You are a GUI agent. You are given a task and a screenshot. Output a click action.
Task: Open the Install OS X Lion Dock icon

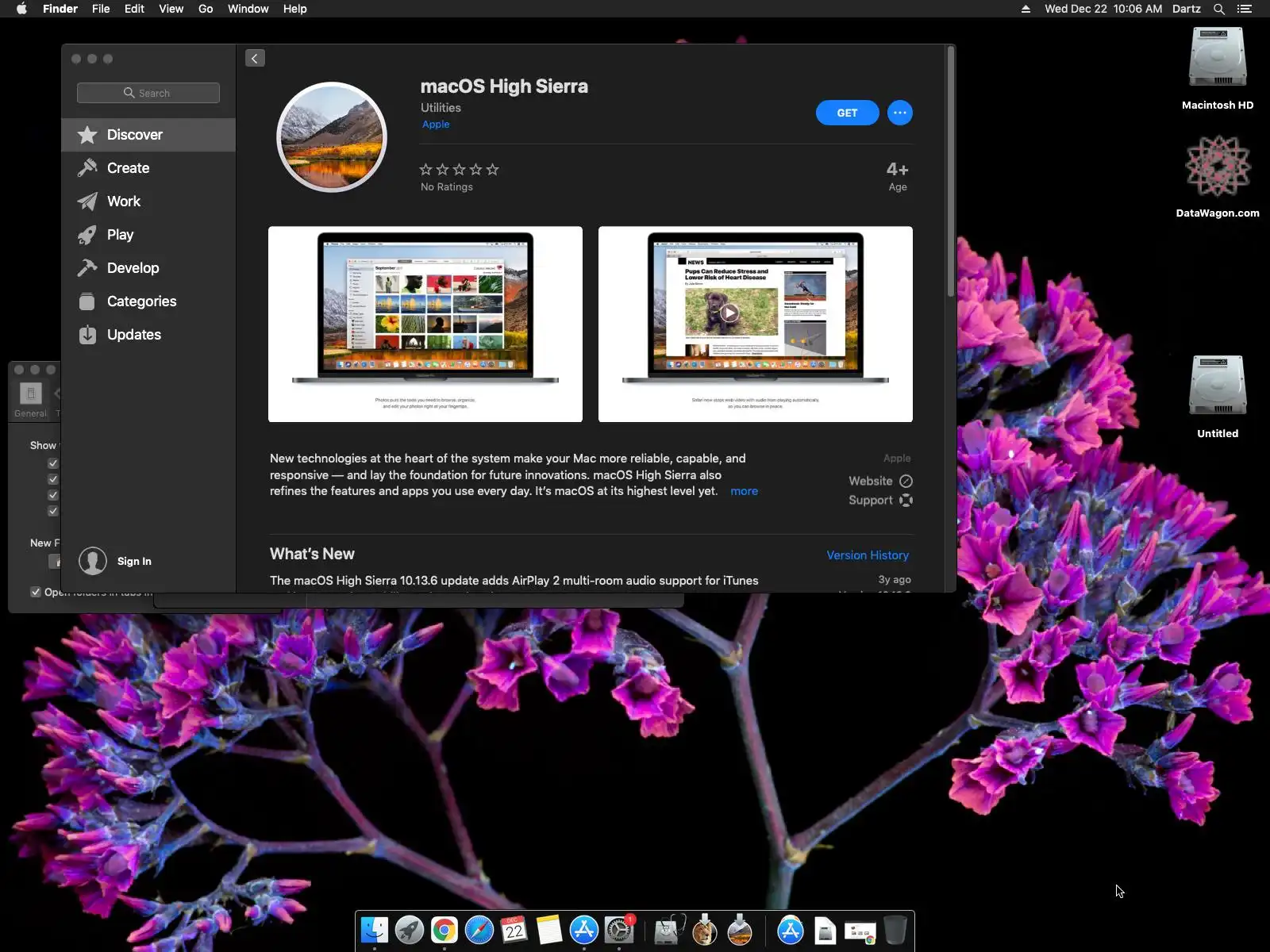[704, 930]
